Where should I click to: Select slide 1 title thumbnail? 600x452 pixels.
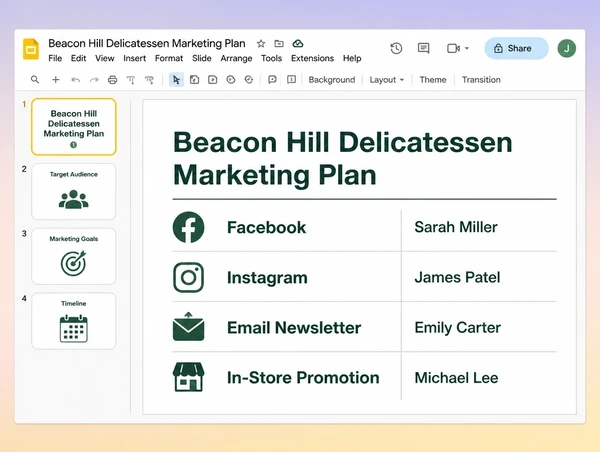[x=74, y=127]
